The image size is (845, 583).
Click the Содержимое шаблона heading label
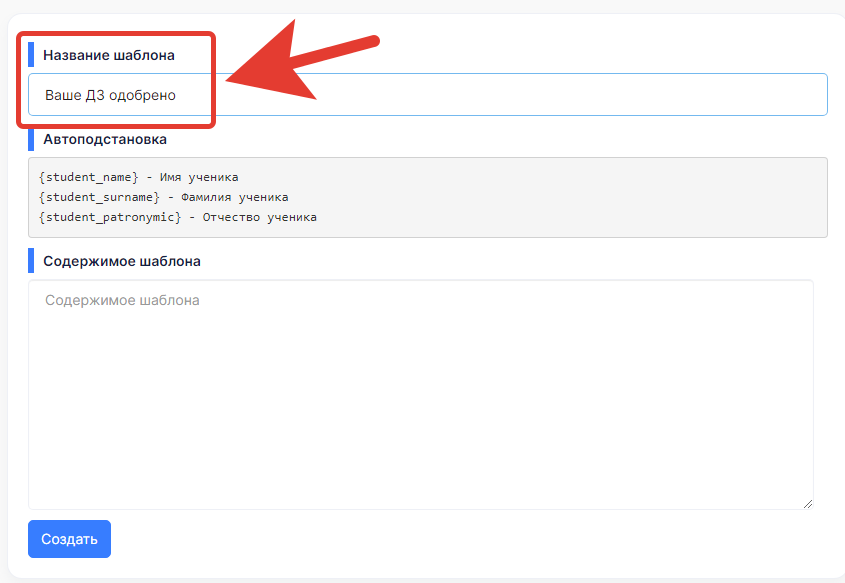point(122,261)
